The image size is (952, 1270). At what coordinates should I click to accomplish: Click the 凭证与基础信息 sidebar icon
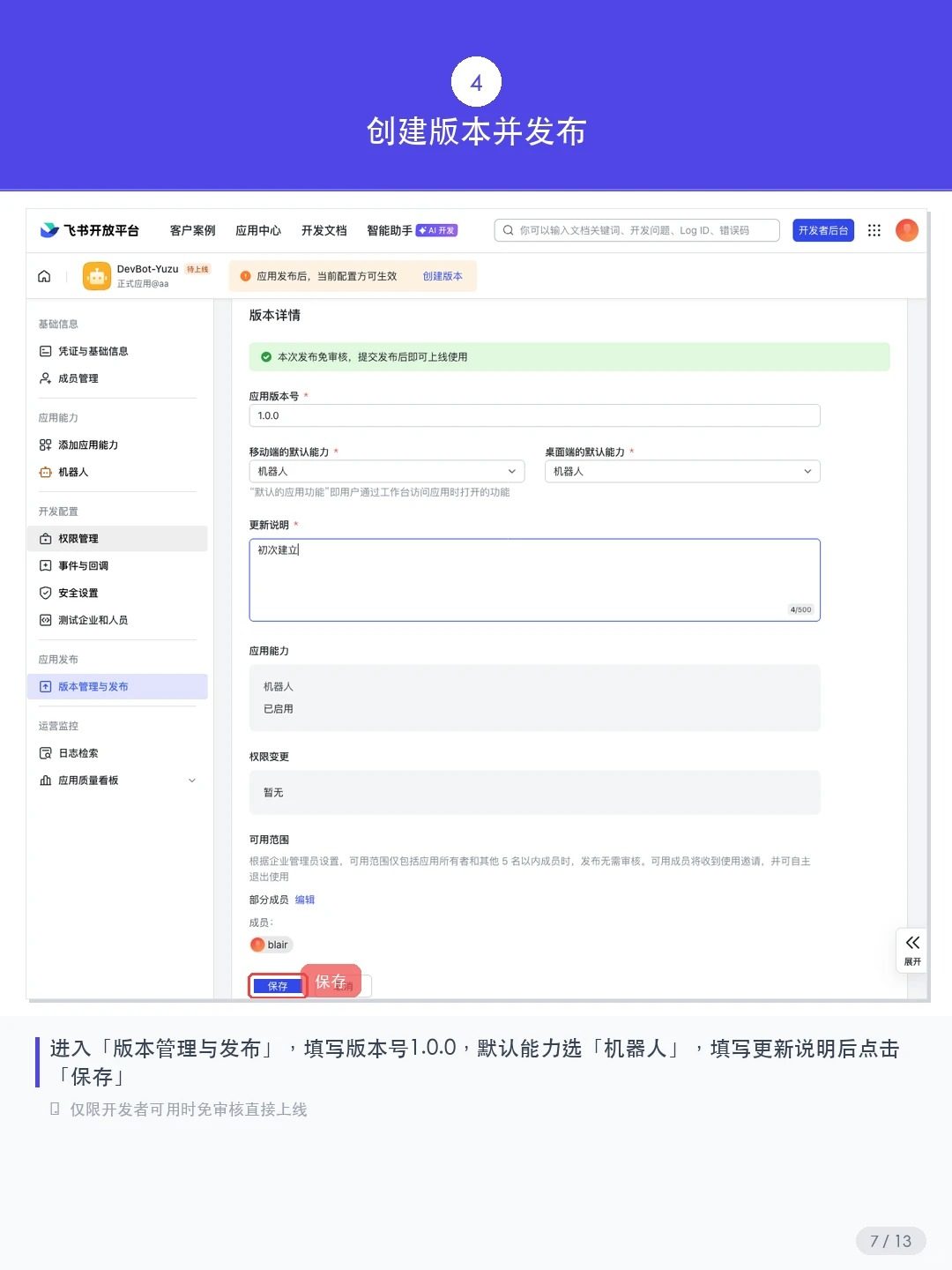point(45,351)
